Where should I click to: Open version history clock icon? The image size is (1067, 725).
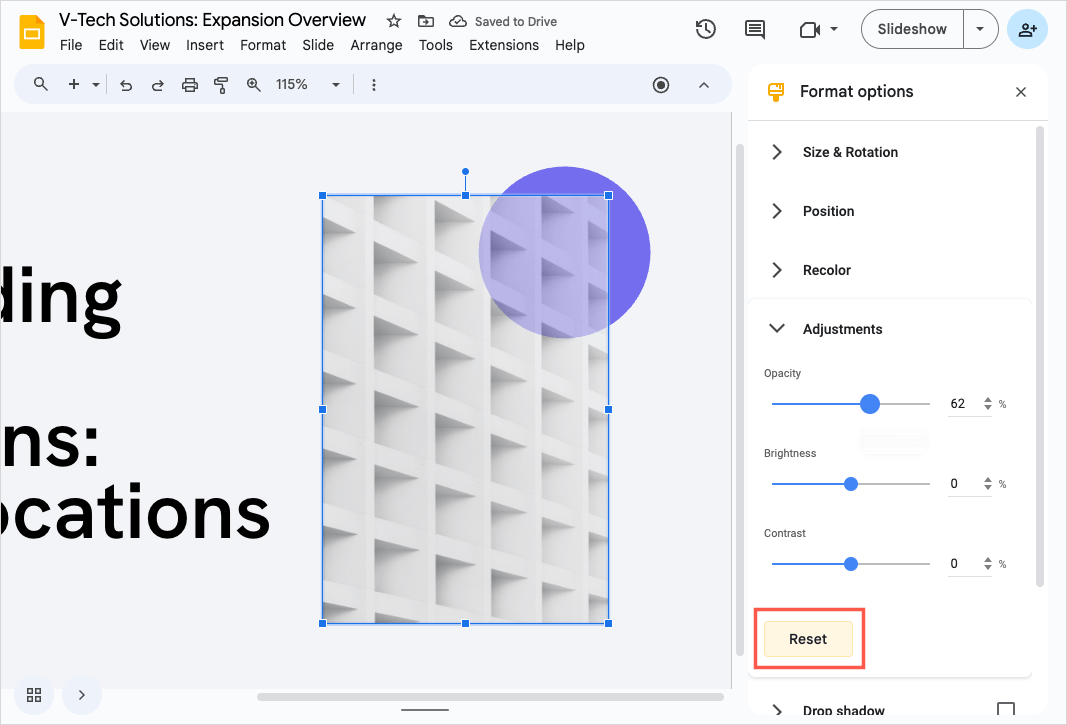(706, 29)
